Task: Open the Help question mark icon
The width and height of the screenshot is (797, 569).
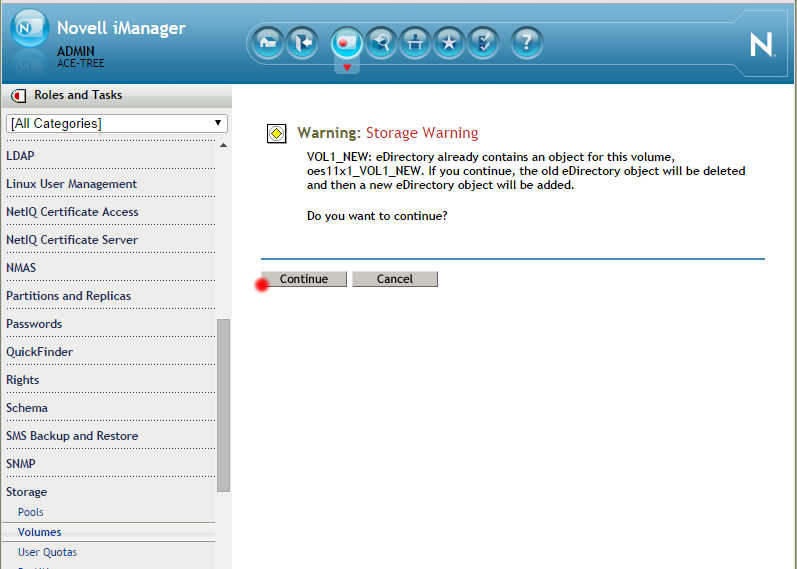Action: point(527,43)
